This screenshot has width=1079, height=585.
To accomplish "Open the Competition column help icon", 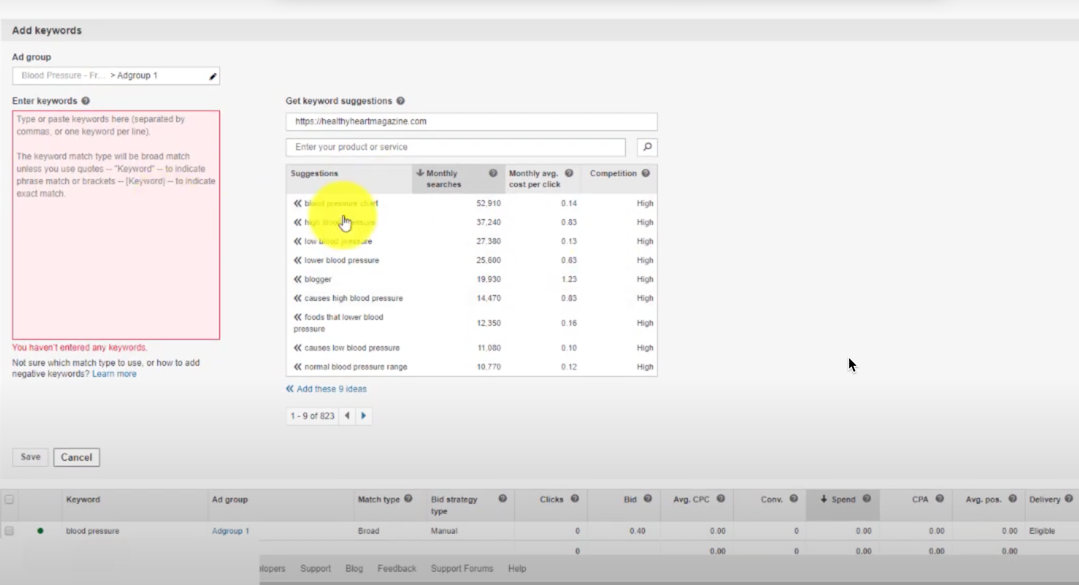I will click(645, 173).
